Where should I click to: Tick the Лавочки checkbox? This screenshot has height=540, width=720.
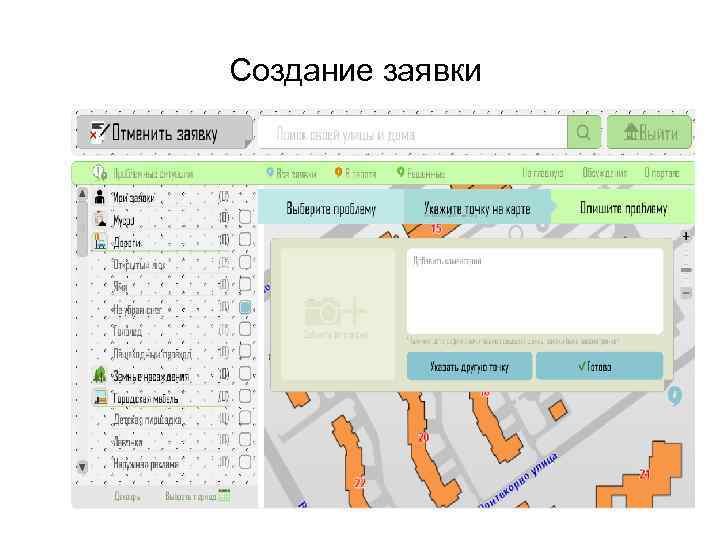pos(245,439)
